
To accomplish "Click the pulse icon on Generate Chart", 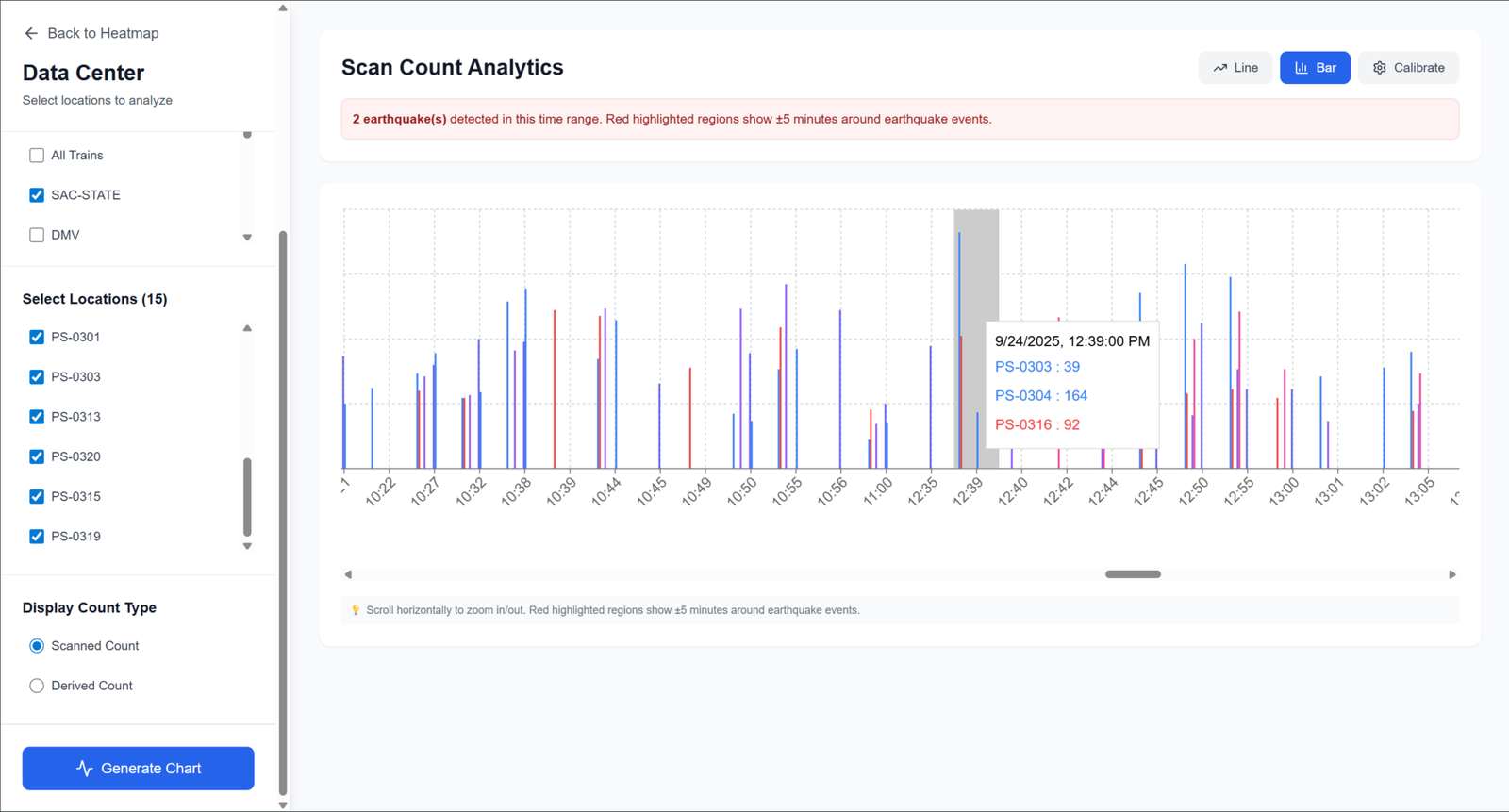I will (85, 769).
